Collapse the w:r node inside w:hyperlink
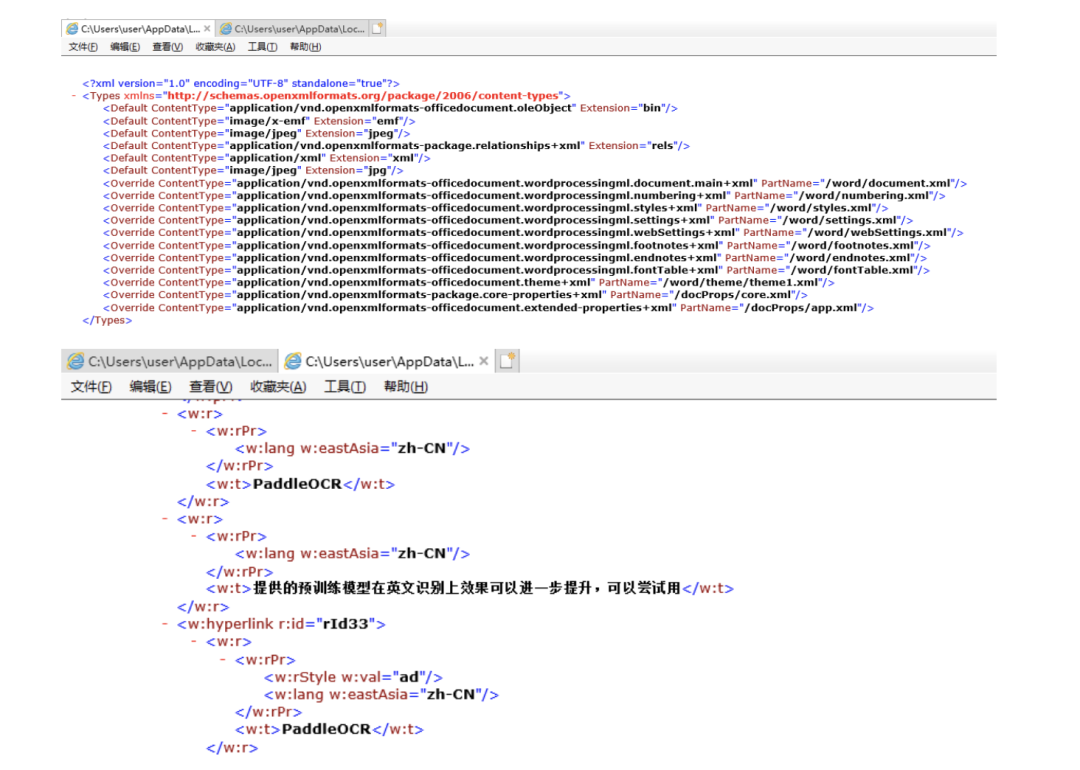 [x=194, y=642]
